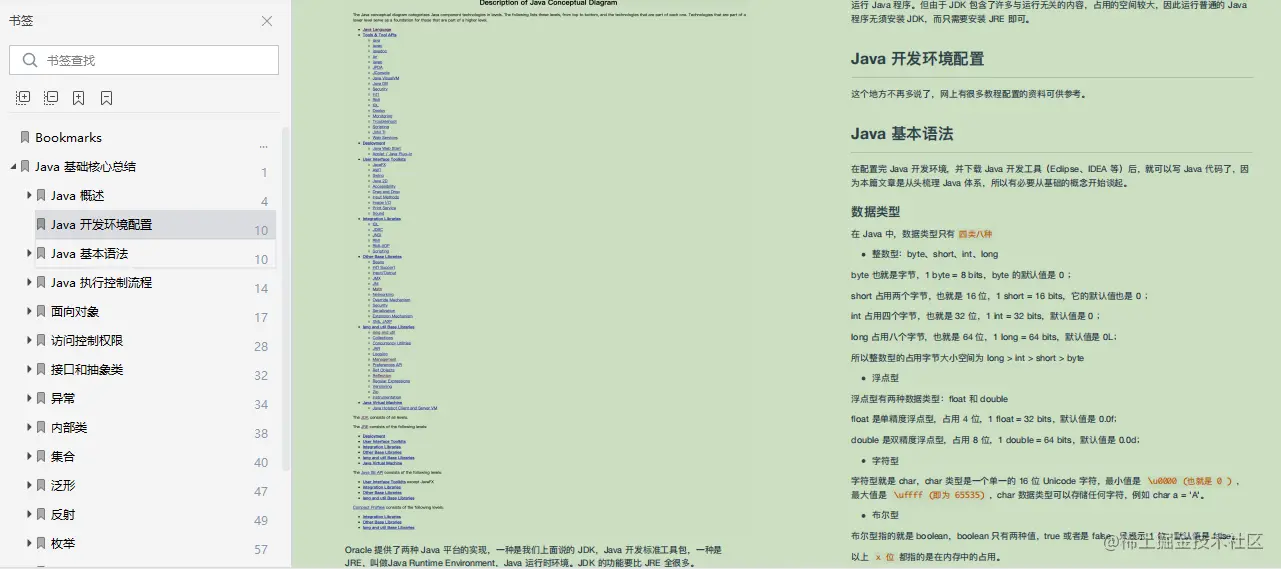Expand the 集合 bookmark arrow
The height and width of the screenshot is (569, 1281).
click(x=29, y=457)
